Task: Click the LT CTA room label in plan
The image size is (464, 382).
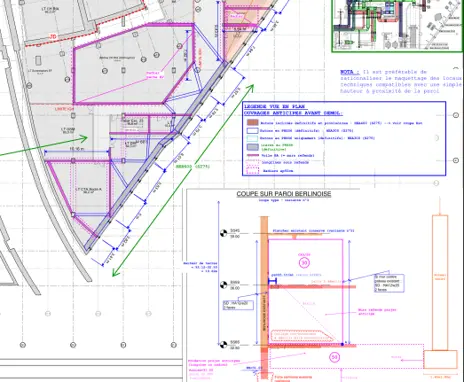Action: 88,191
